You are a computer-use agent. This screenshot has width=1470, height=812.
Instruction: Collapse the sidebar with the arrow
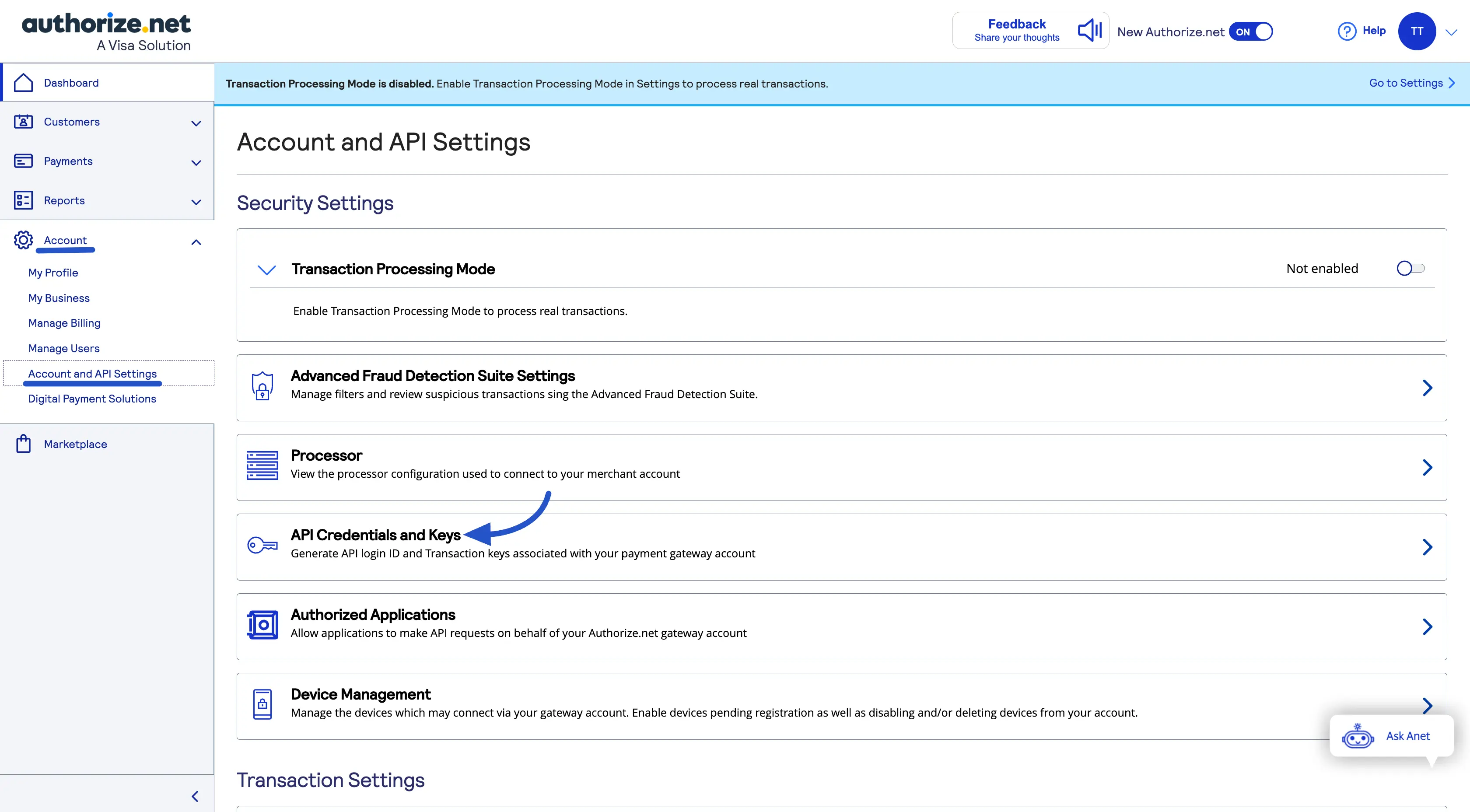coord(195,795)
